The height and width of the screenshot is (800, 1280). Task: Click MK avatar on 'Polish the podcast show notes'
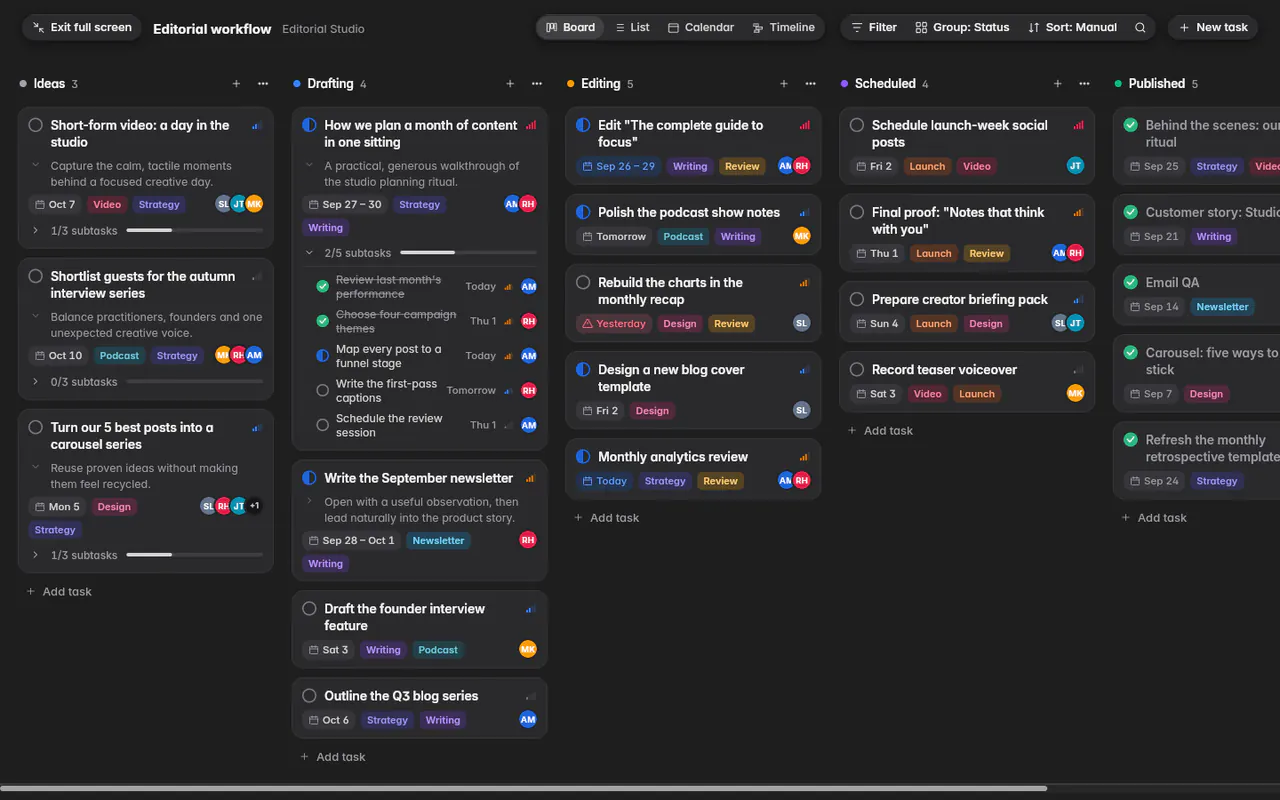[x=801, y=236]
